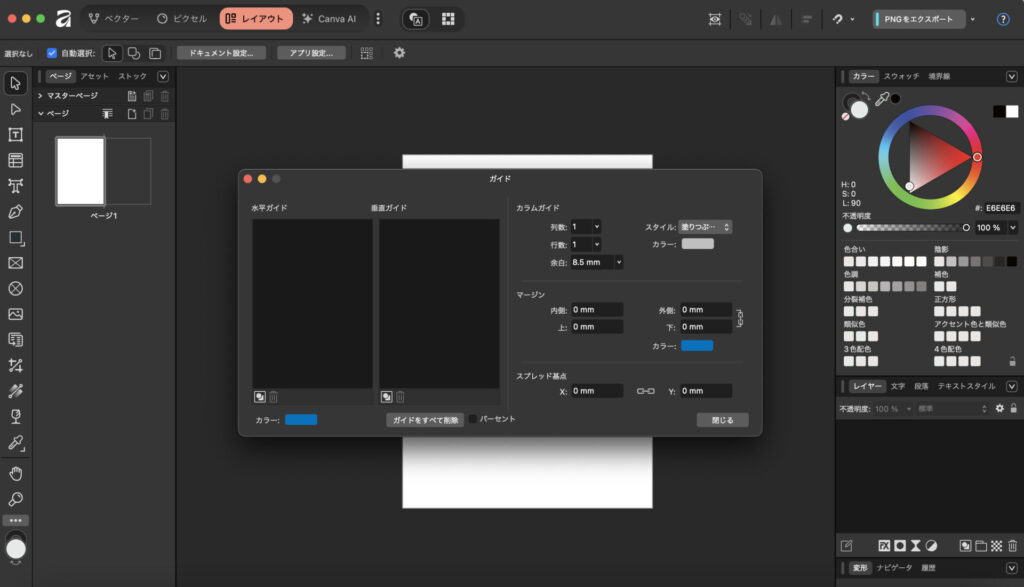Select the Frame Text tool
The image size is (1024, 587).
click(16, 134)
